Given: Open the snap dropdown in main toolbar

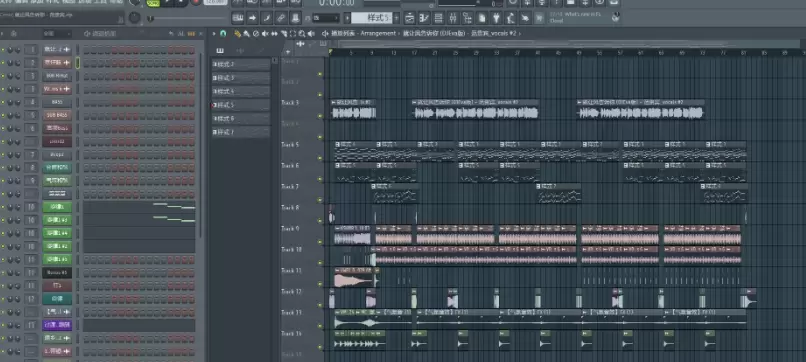Looking at the screenshot, I should 326,18.
